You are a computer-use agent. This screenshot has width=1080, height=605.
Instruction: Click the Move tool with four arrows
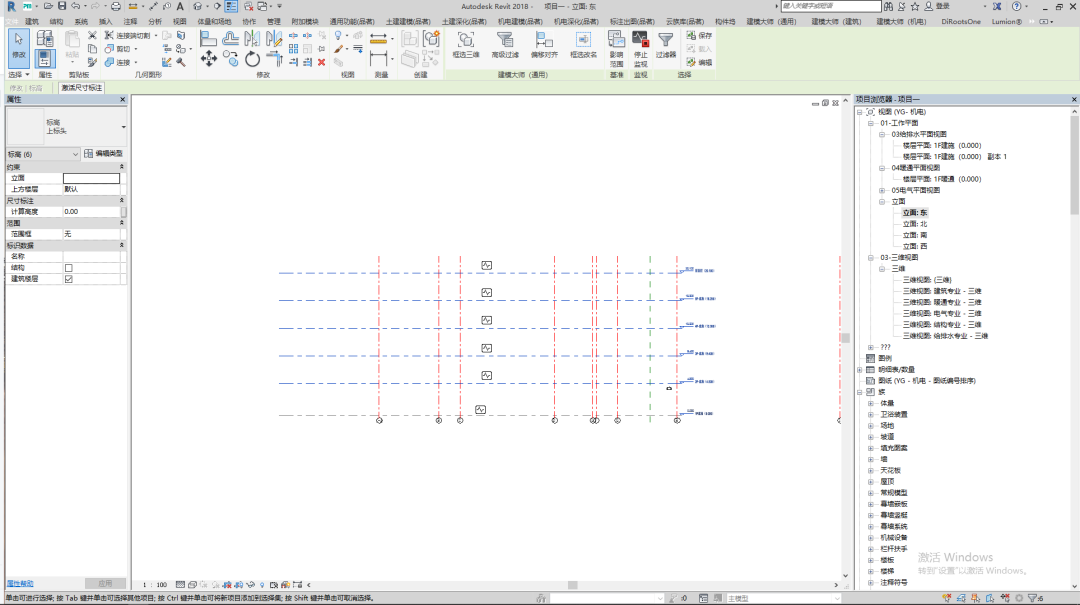(208, 59)
